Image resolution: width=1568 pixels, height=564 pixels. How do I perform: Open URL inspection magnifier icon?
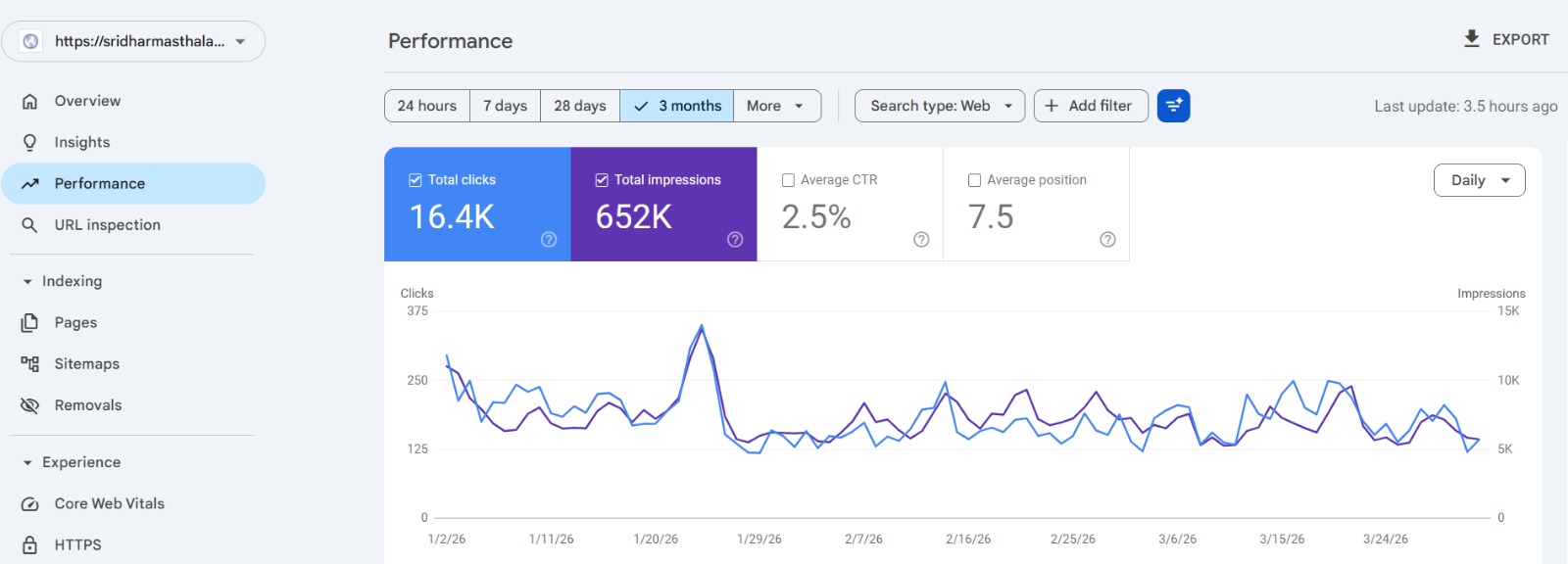click(x=30, y=225)
